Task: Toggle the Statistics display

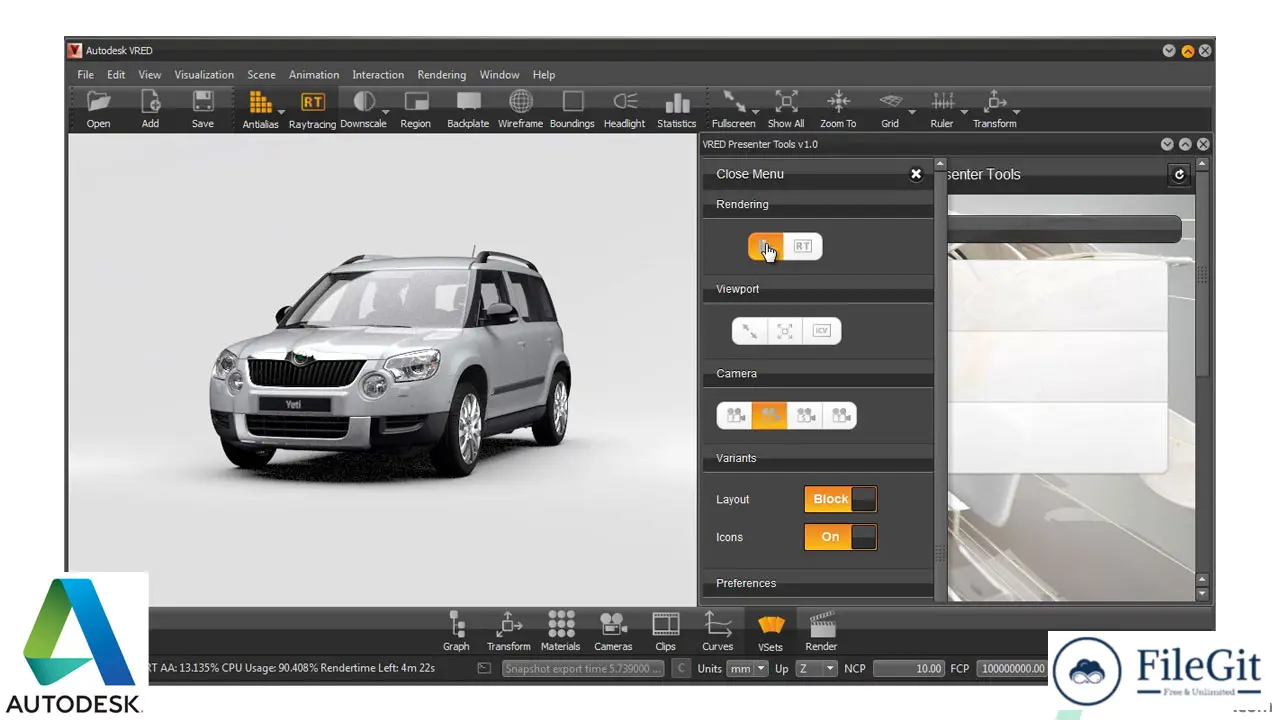Action: coord(677,109)
